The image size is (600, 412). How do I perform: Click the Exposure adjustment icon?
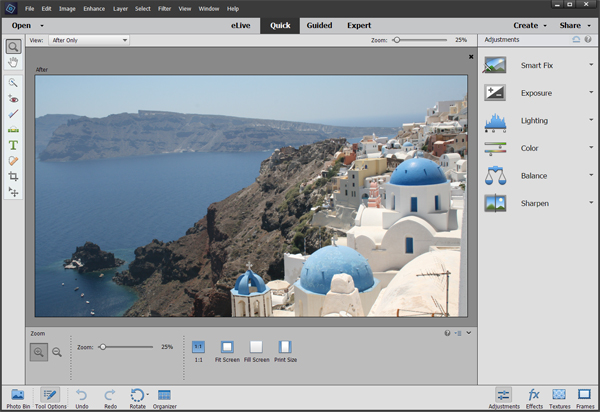click(x=495, y=93)
